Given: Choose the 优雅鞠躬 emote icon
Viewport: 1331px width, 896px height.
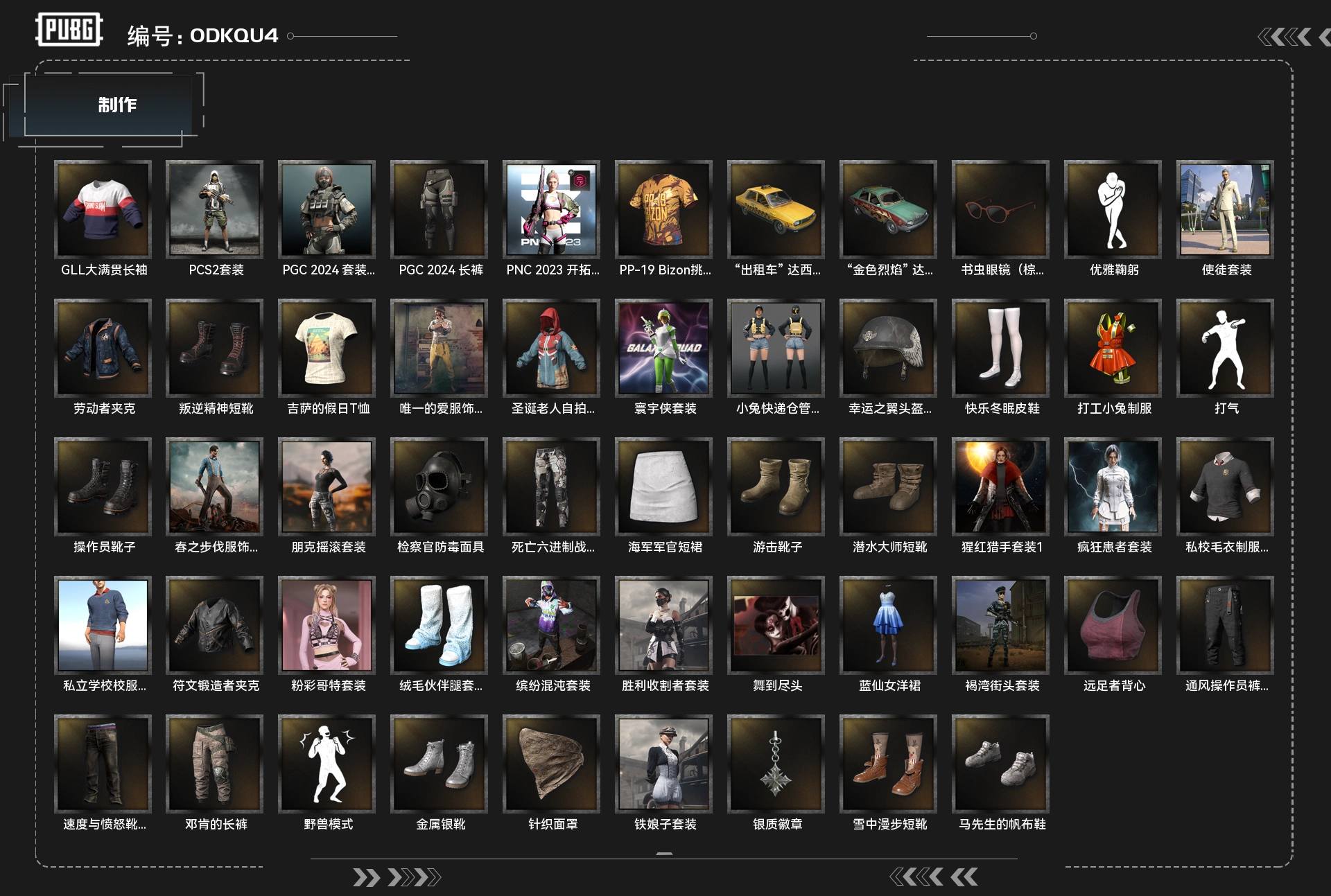Looking at the screenshot, I should tap(1113, 209).
